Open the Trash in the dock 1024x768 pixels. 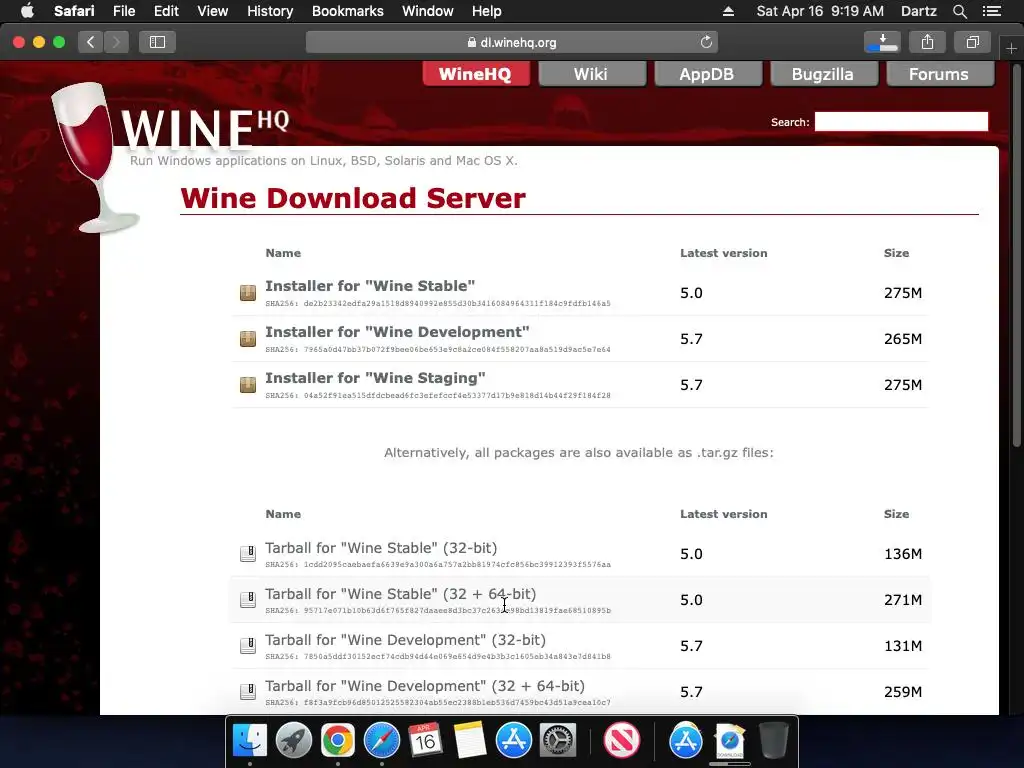[774, 741]
